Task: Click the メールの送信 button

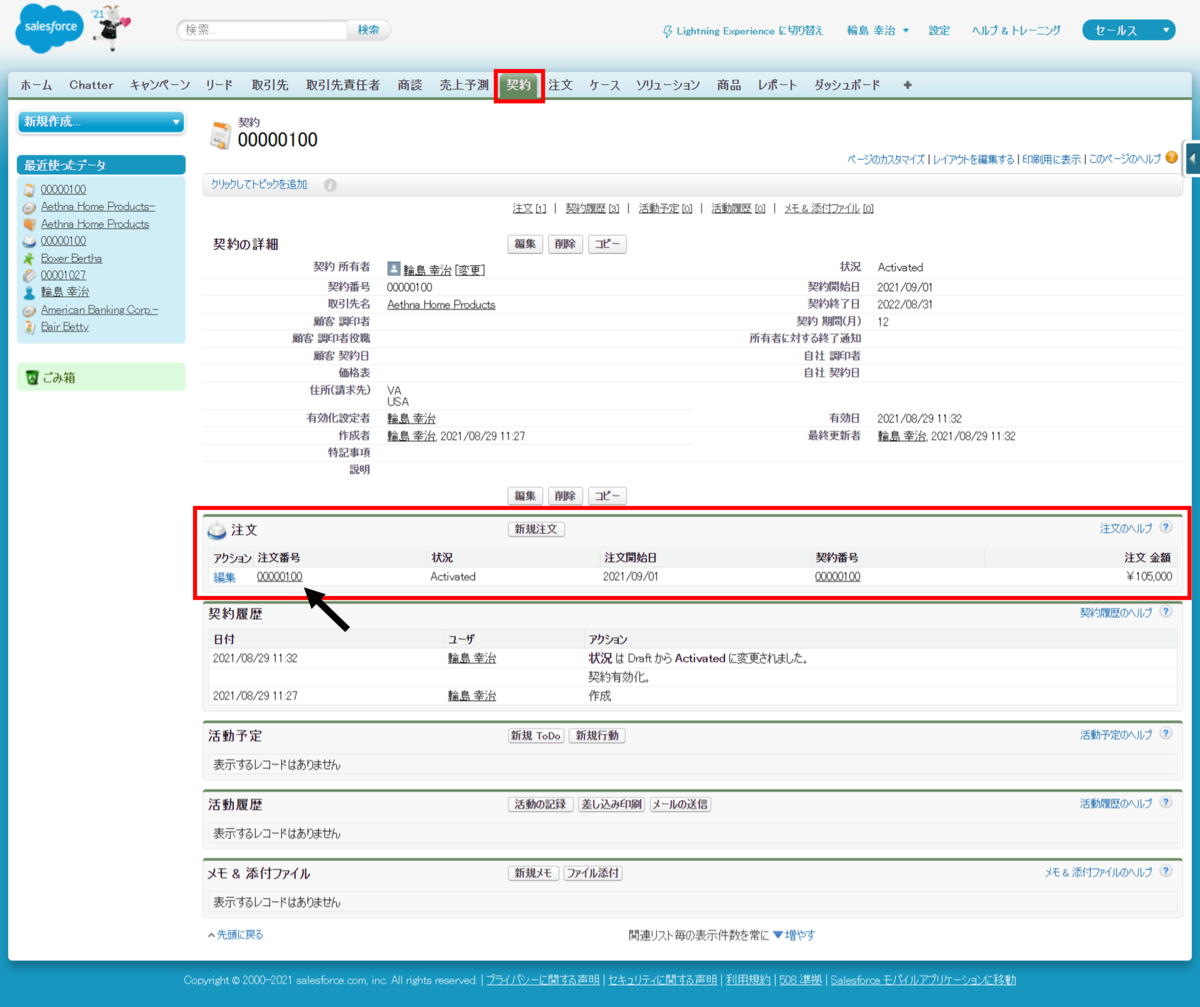Action: point(680,804)
